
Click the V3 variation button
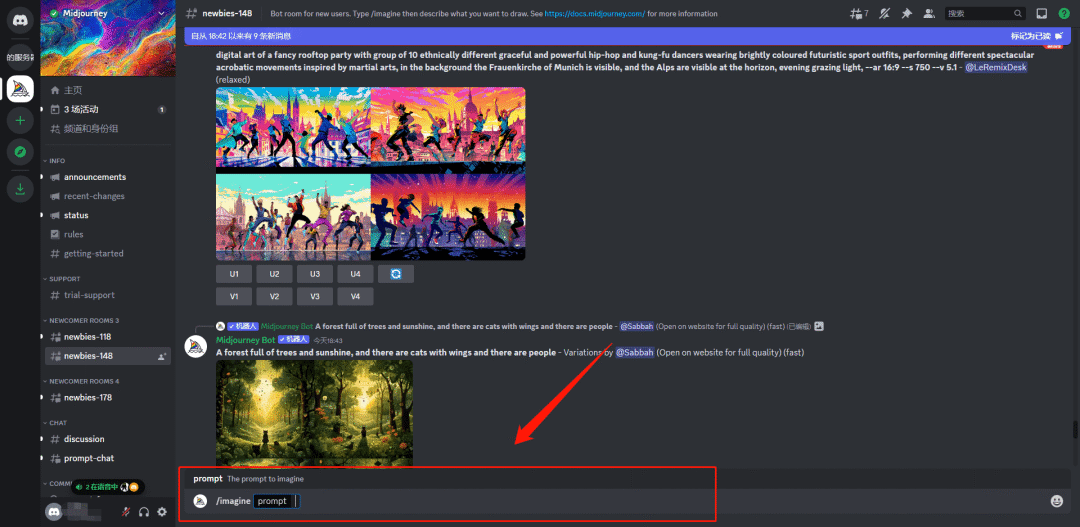point(315,296)
